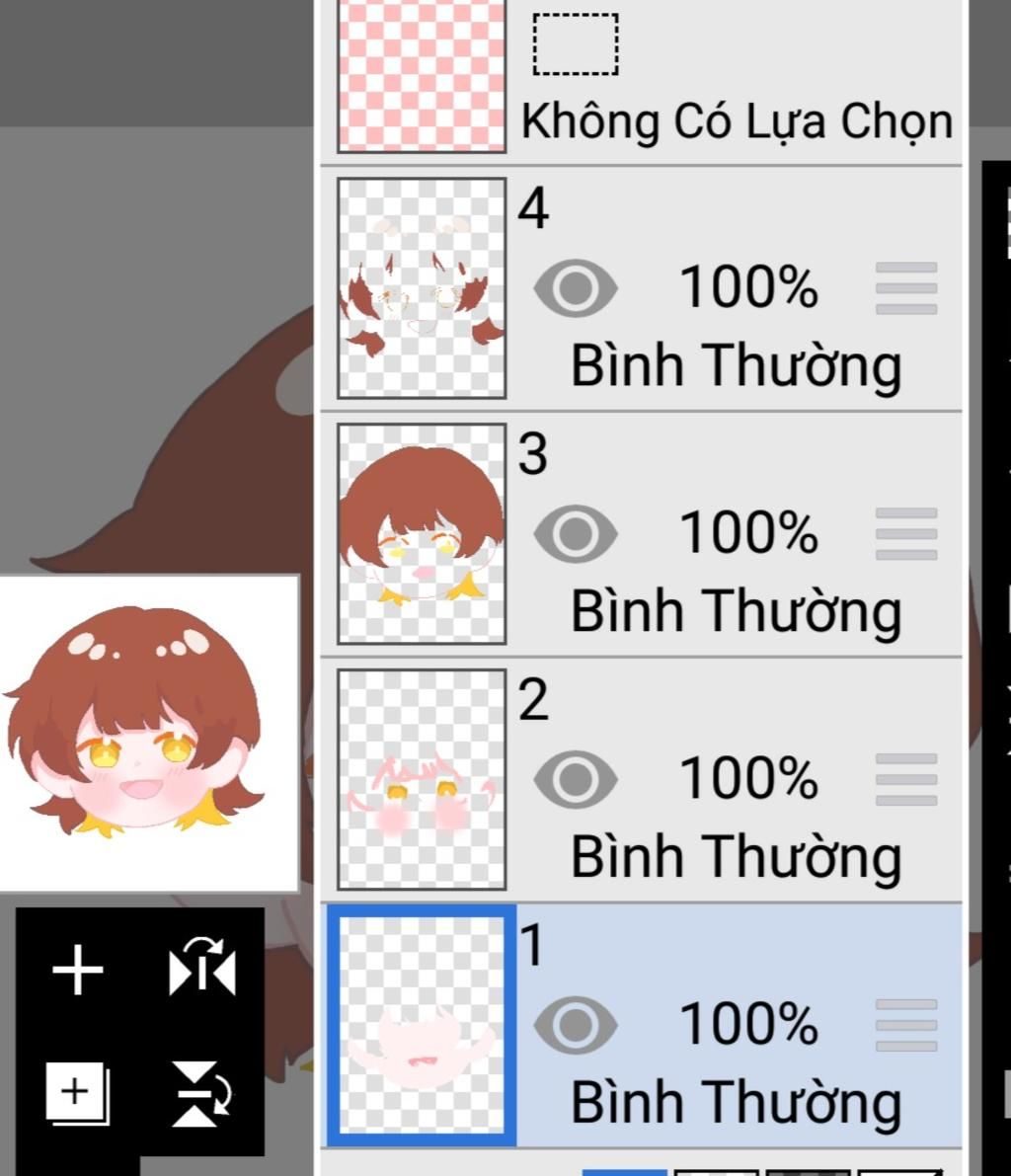1011x1176 pixels.
Task: Hide layer 3 with eye icon
Action: pos(576,534)
